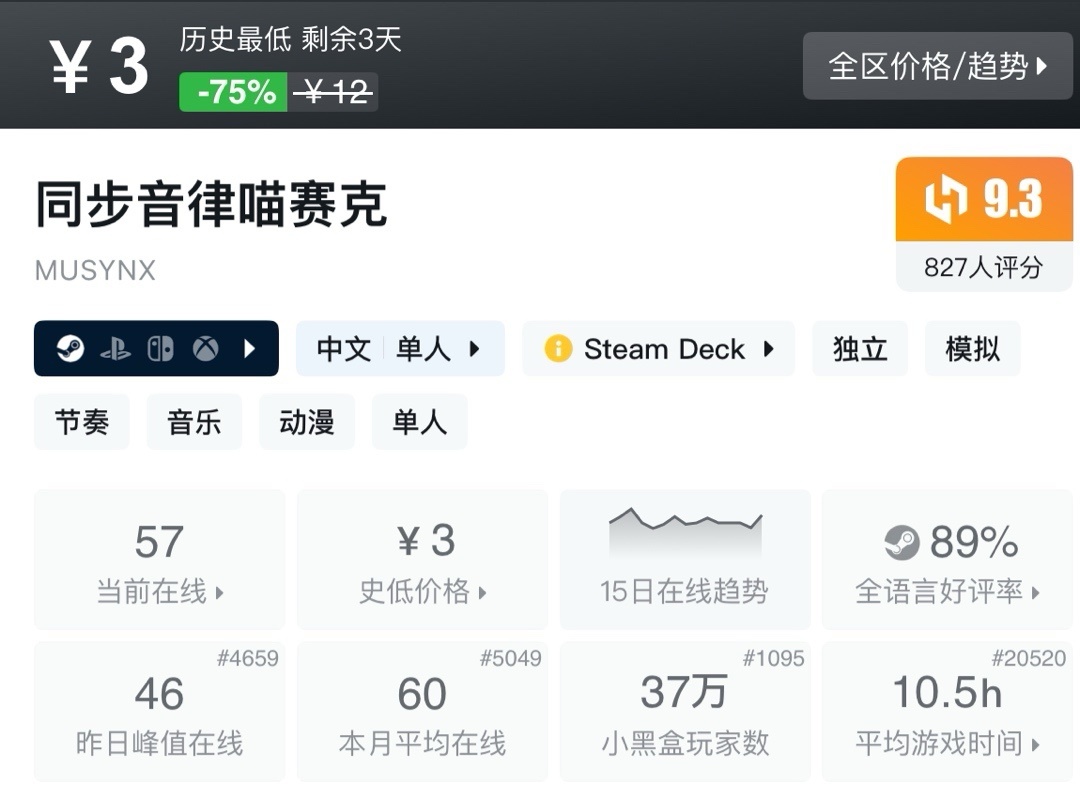Select the 独立 tag
1080x798 pixels.
click(x=860, y=349)
